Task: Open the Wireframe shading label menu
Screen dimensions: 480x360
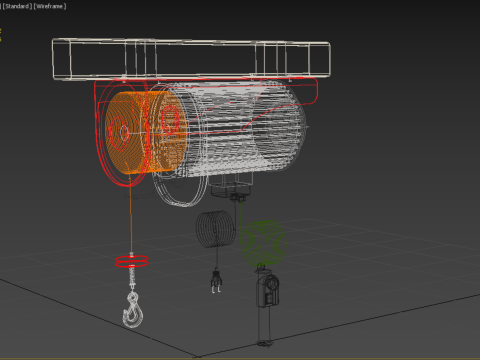Action: click(x=50, y=6)
